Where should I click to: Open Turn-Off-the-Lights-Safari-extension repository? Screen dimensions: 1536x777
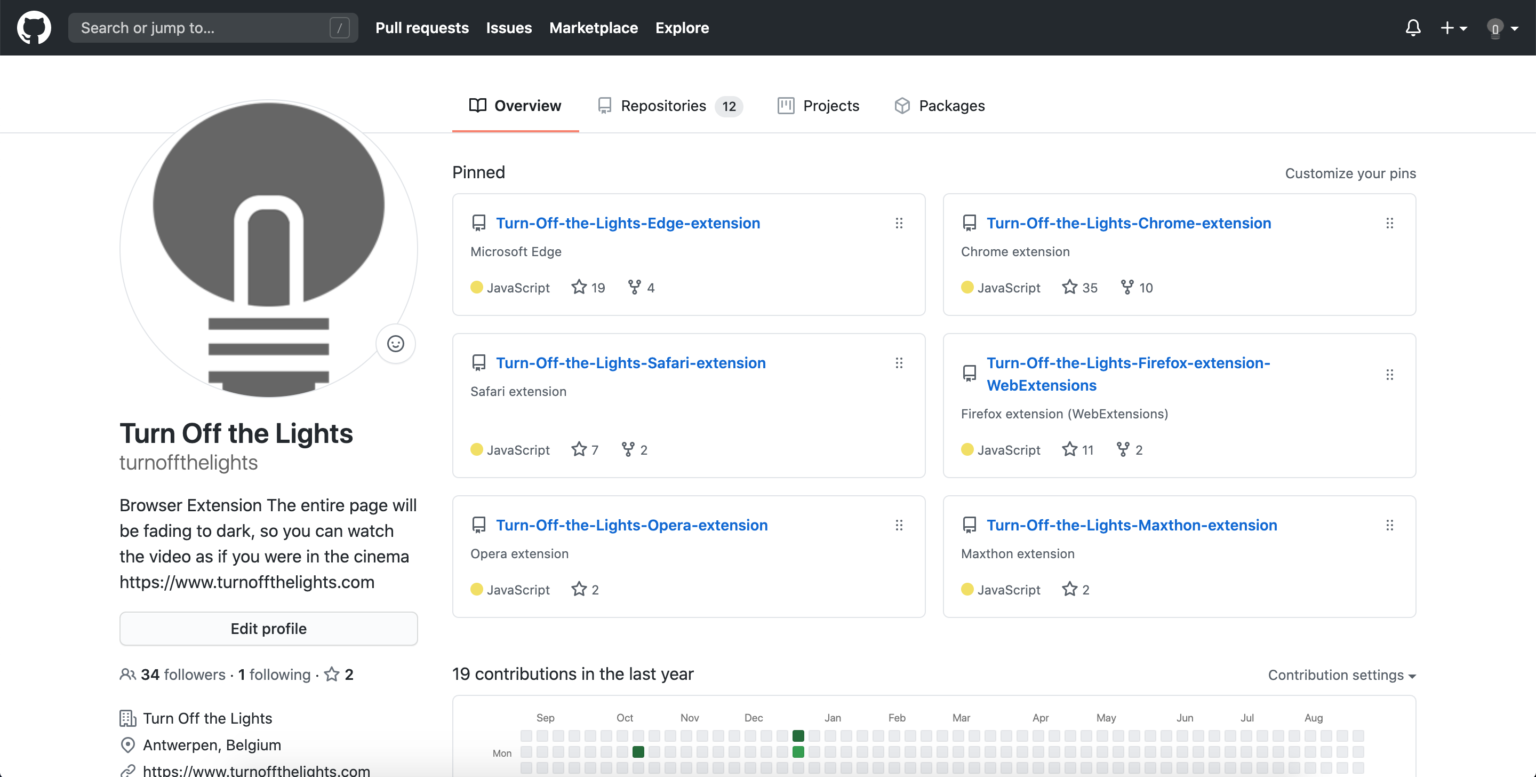(631, 363)
